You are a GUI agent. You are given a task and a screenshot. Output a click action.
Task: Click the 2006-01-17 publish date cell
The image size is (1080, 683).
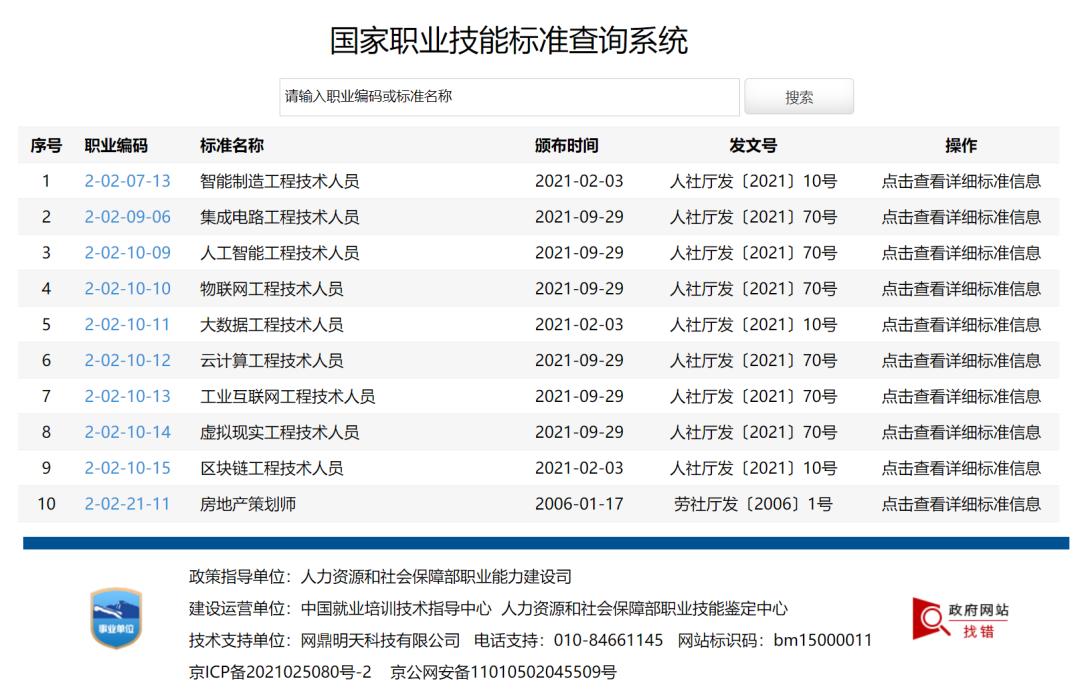[x=579, y=503]
